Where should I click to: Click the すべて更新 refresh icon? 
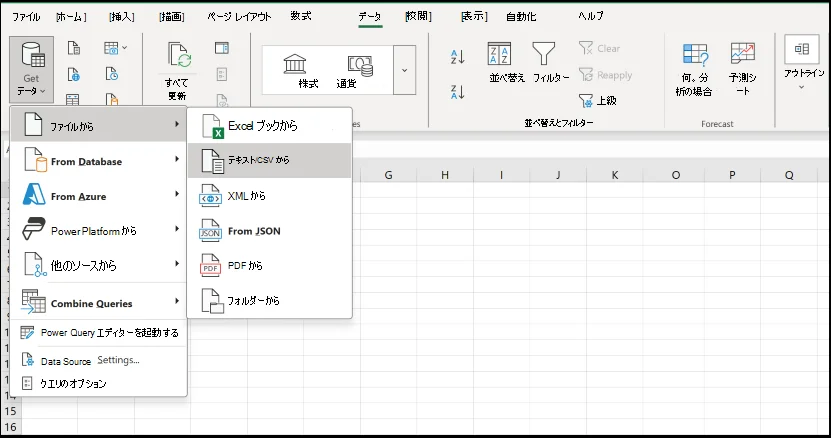click(178, 56)
